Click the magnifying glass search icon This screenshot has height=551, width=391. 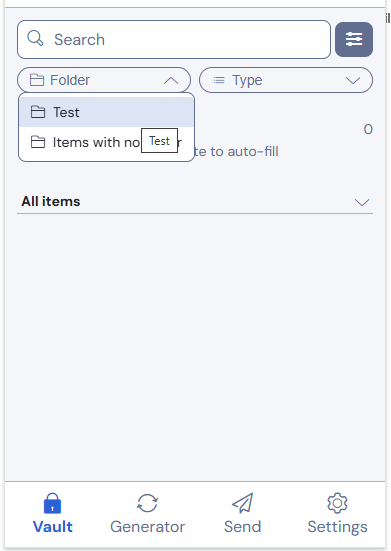35,38
